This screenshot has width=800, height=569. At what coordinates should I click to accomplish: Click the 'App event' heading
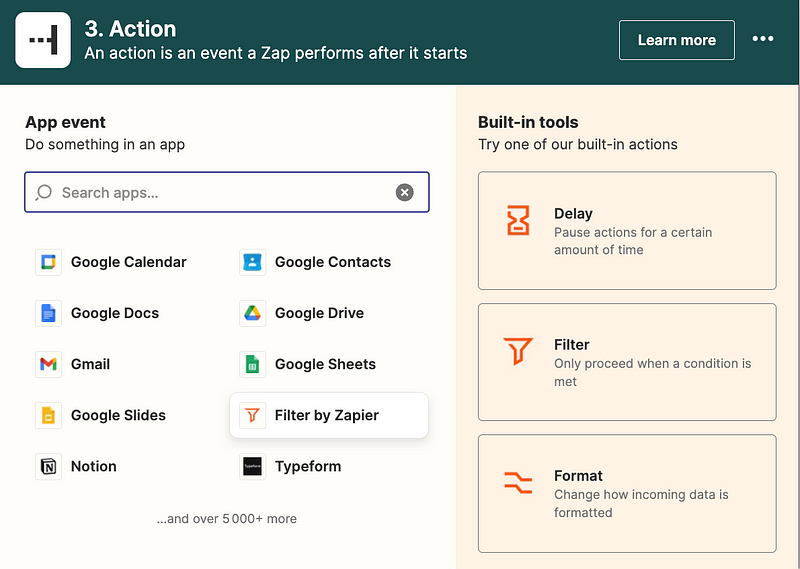(65, 122)
